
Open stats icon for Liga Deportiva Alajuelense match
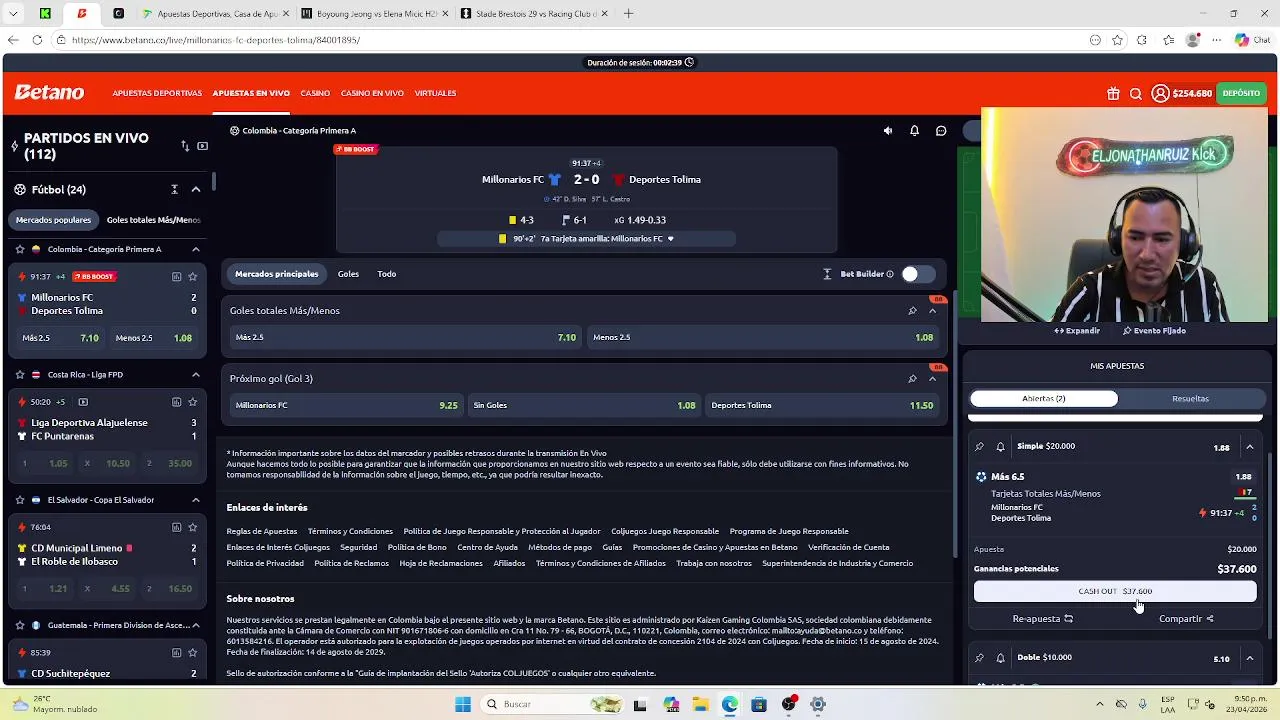point(176,402)
